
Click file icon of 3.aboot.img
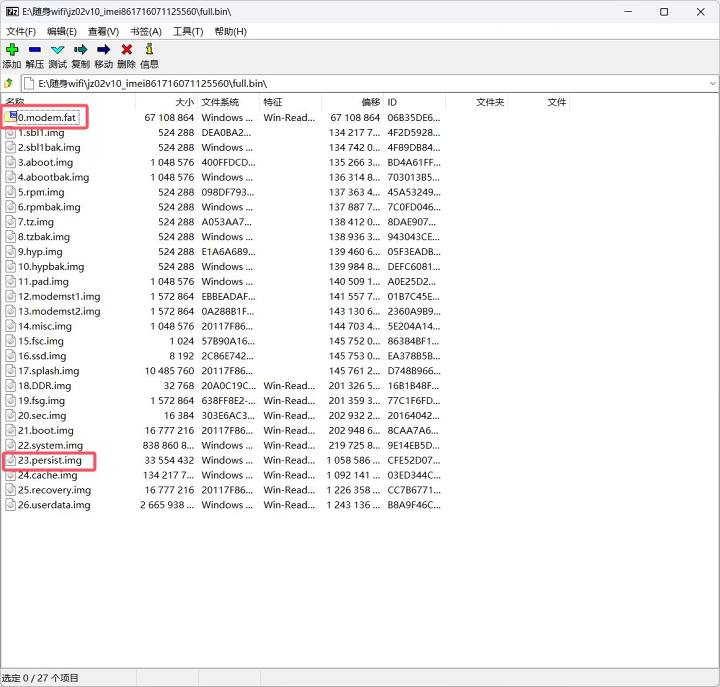(10, 162)
